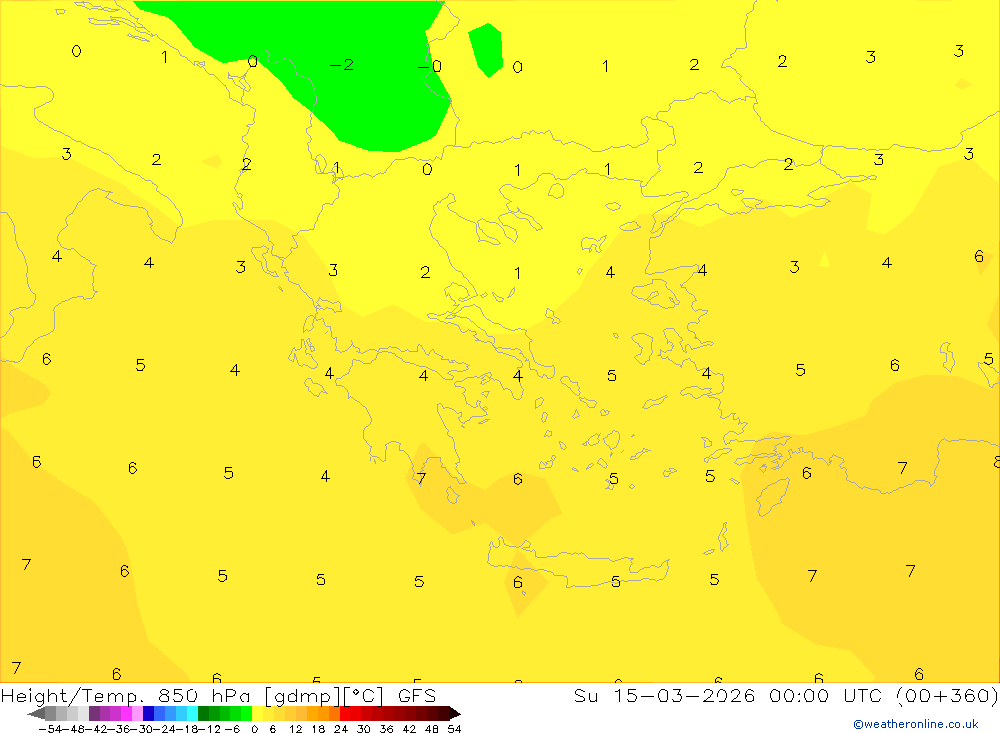Image resolution: width=1000 pixels, height=733 pixels.
Task: Click the 'Su 15-03-2026' date text
Action: click(665, 695)
